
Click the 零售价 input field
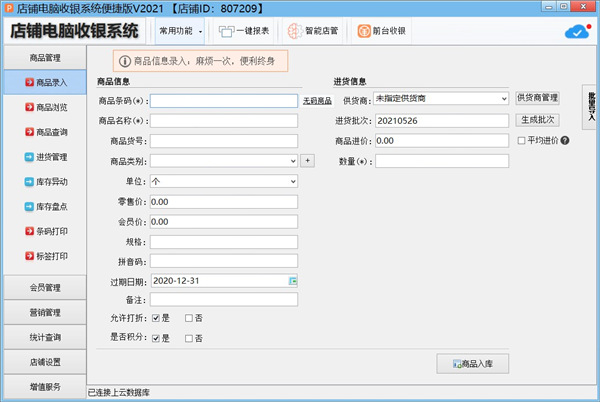[224, 202]
